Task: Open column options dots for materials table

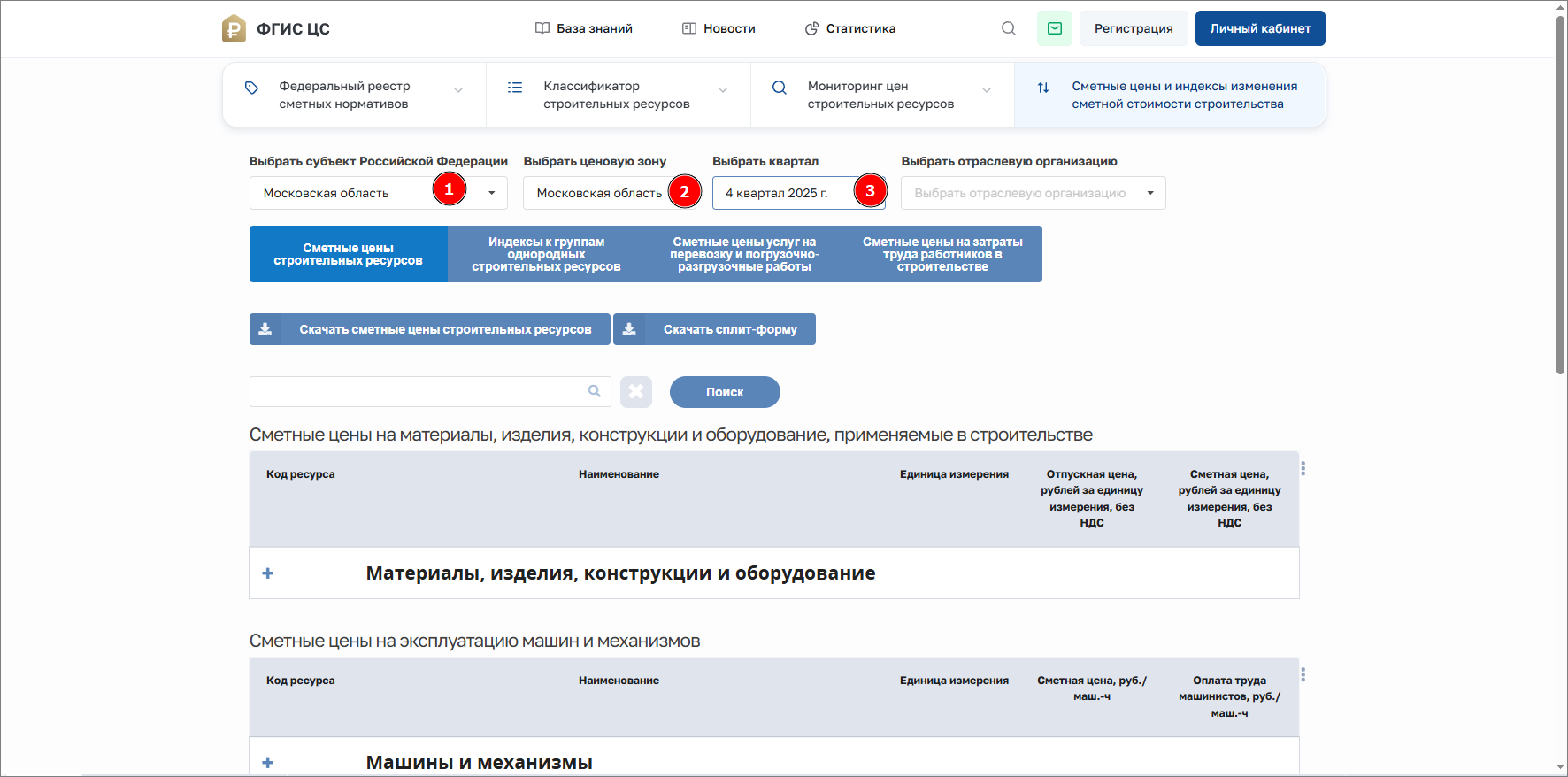Action: click(x=1303, y=468)
